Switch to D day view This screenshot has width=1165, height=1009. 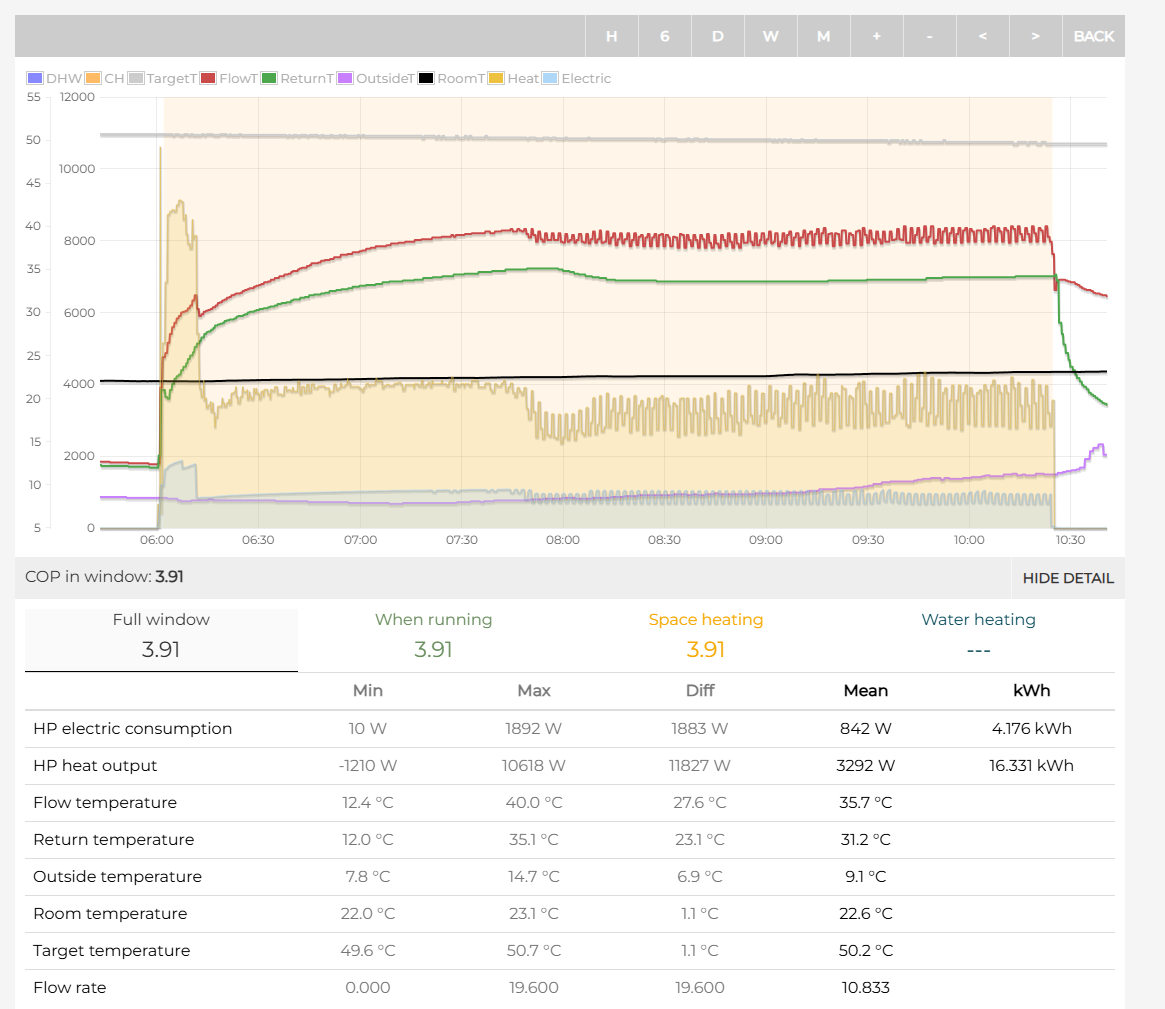[x=717, y=36]
